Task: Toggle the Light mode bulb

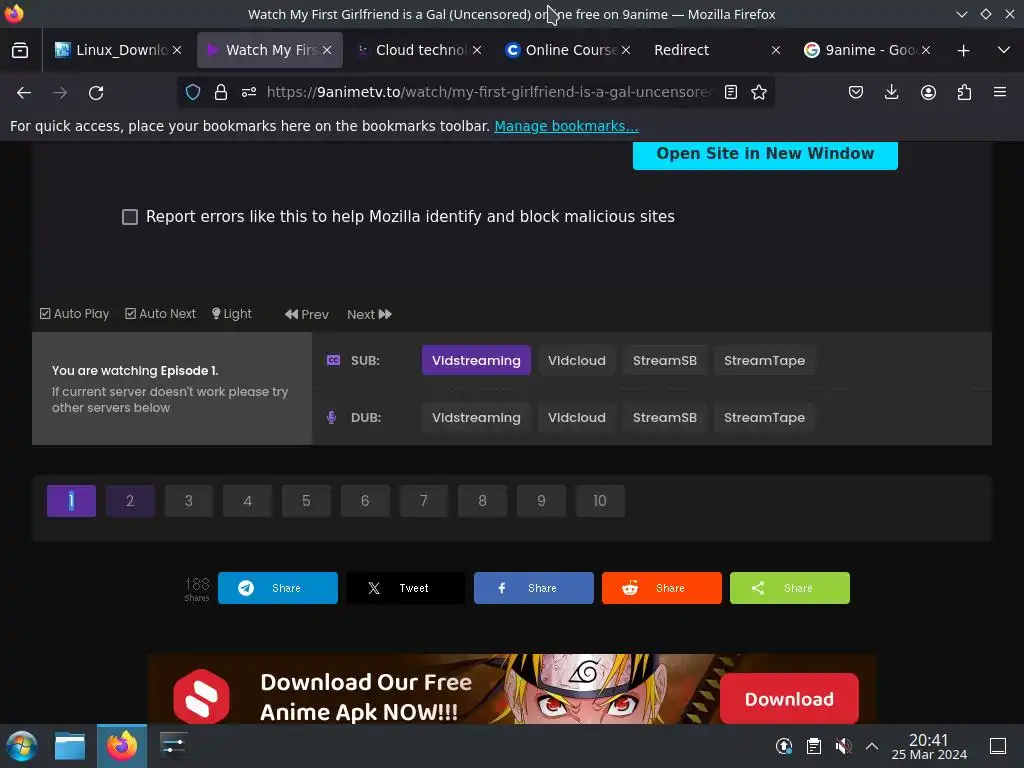Action: 232,313
